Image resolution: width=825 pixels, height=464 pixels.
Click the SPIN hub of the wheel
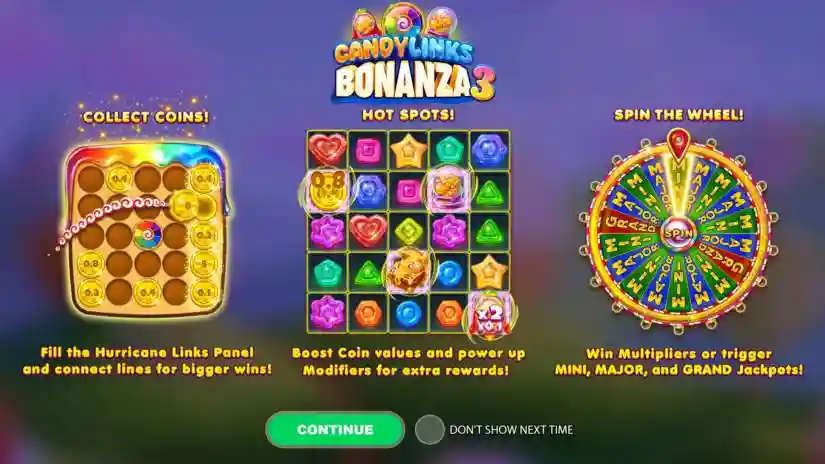(x=678, y=234)
